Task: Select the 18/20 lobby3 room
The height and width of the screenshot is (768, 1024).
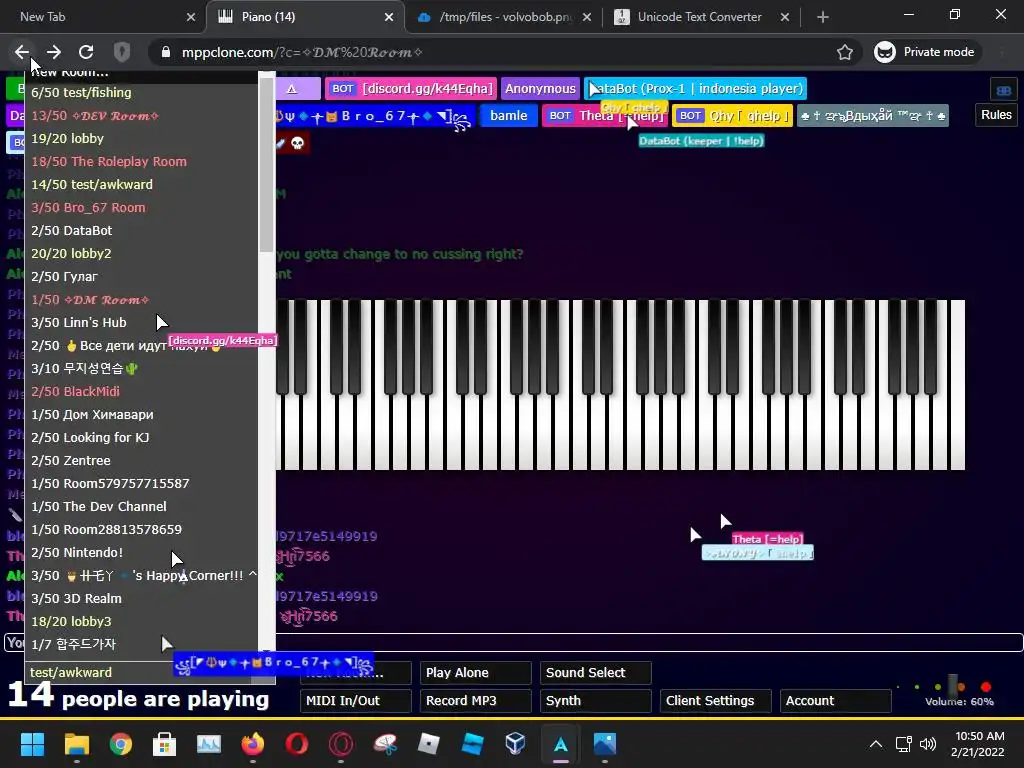Action: point(142,621)
